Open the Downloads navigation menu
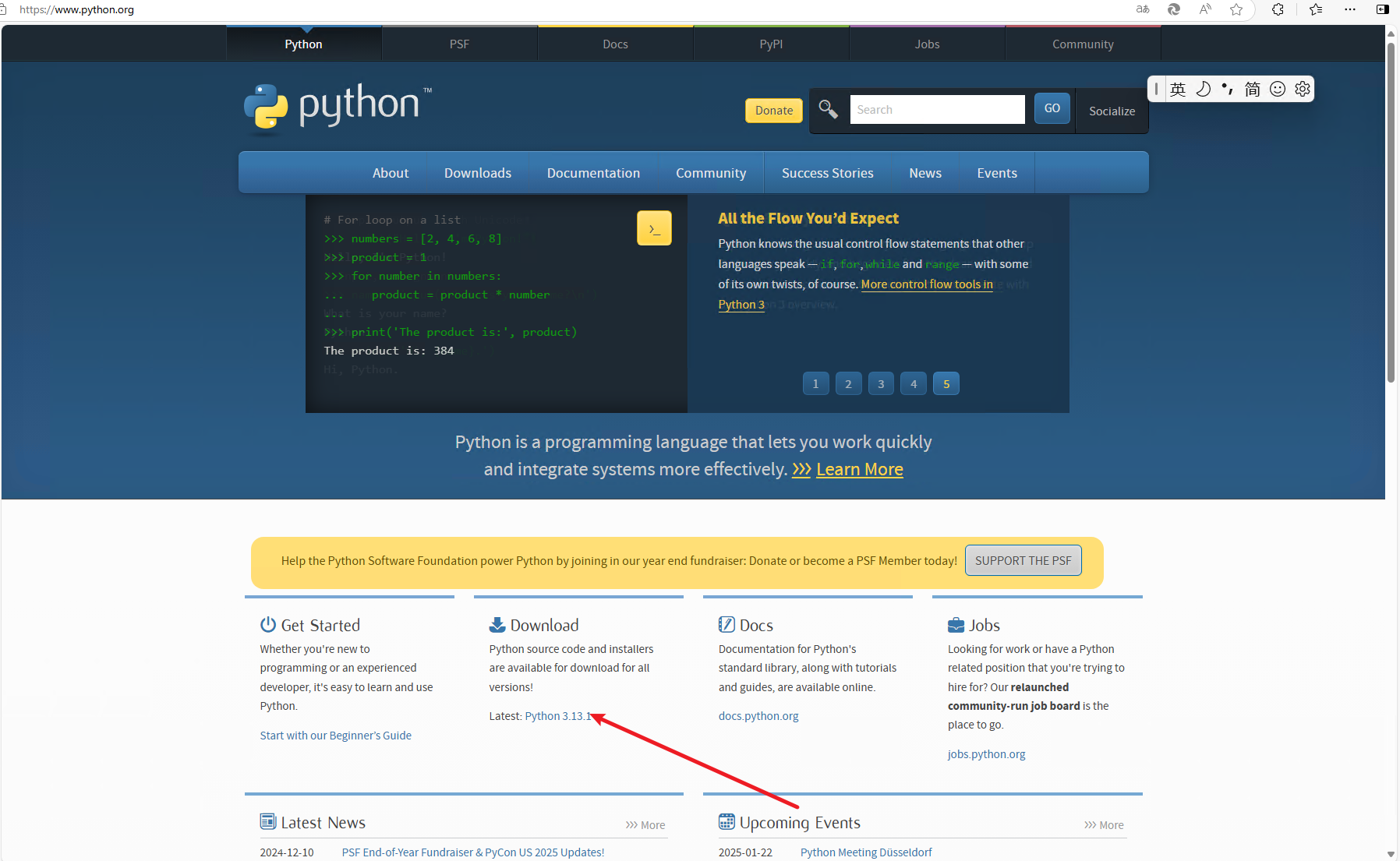Image resolution: width=1400 pixels, height=861 pixels. (478, 173)
